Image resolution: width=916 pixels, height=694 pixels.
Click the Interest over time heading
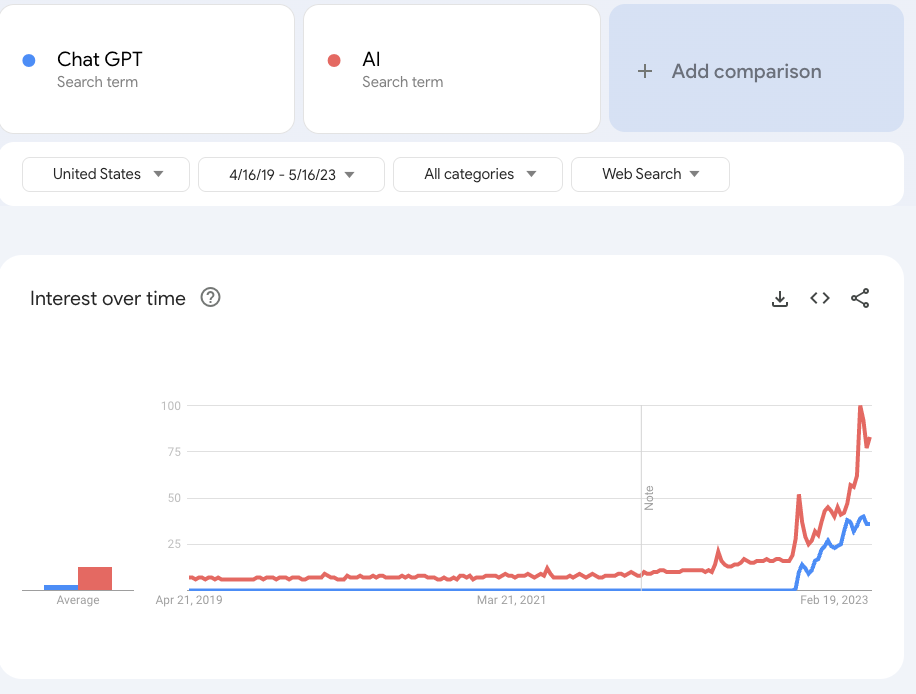point(108,299)
